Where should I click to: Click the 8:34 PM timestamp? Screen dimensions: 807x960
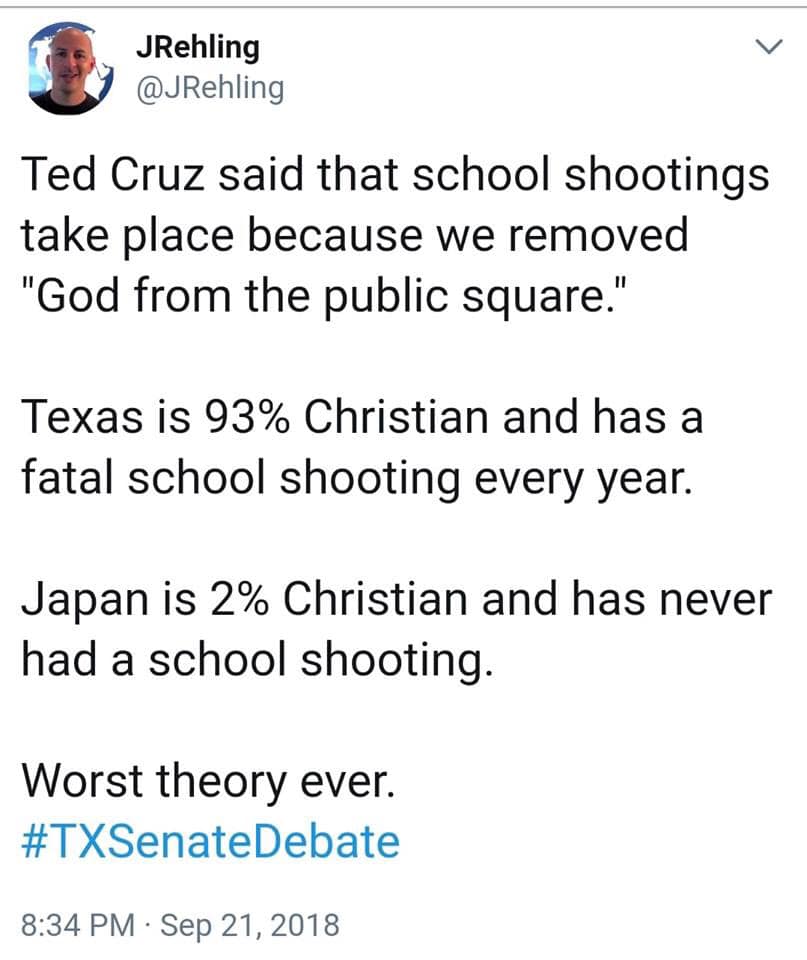coord(78,924)
